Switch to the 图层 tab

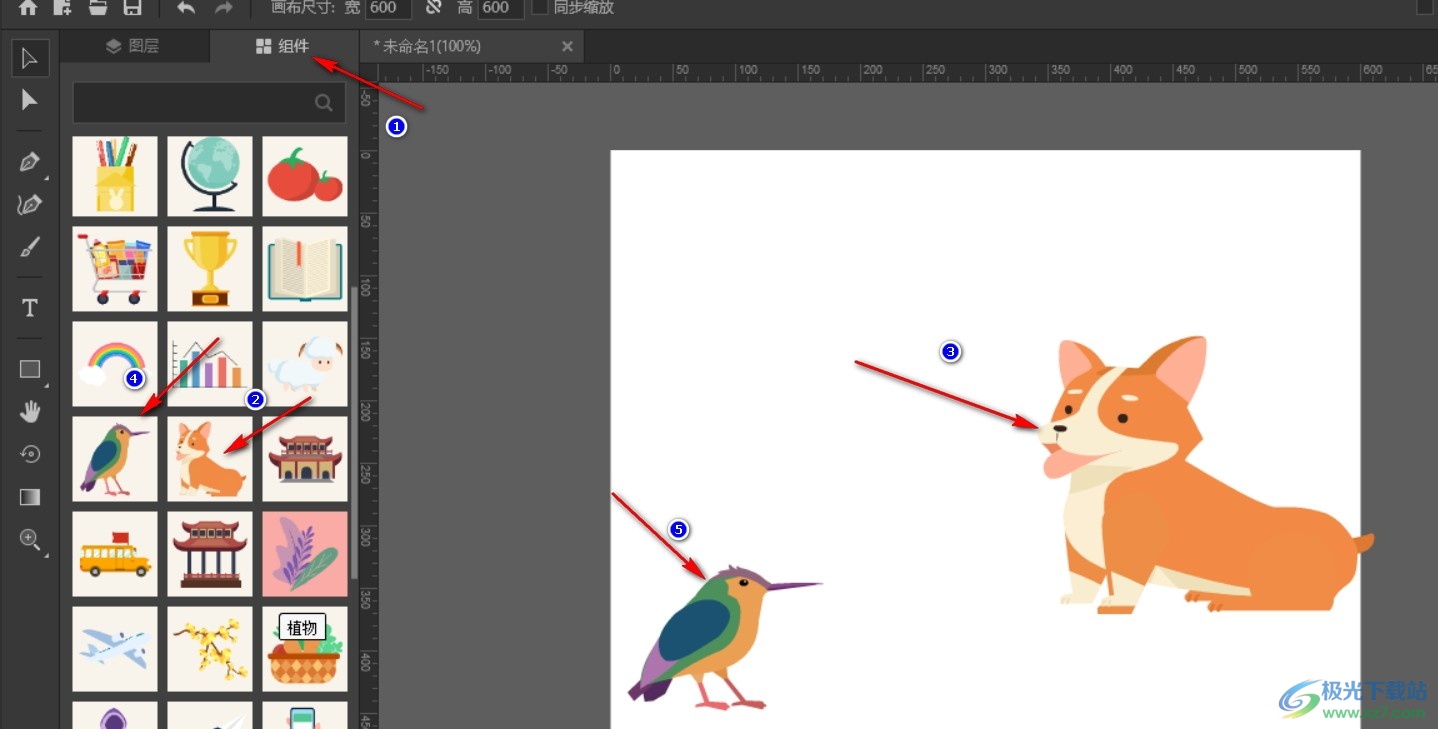click(x=134, y=46)
